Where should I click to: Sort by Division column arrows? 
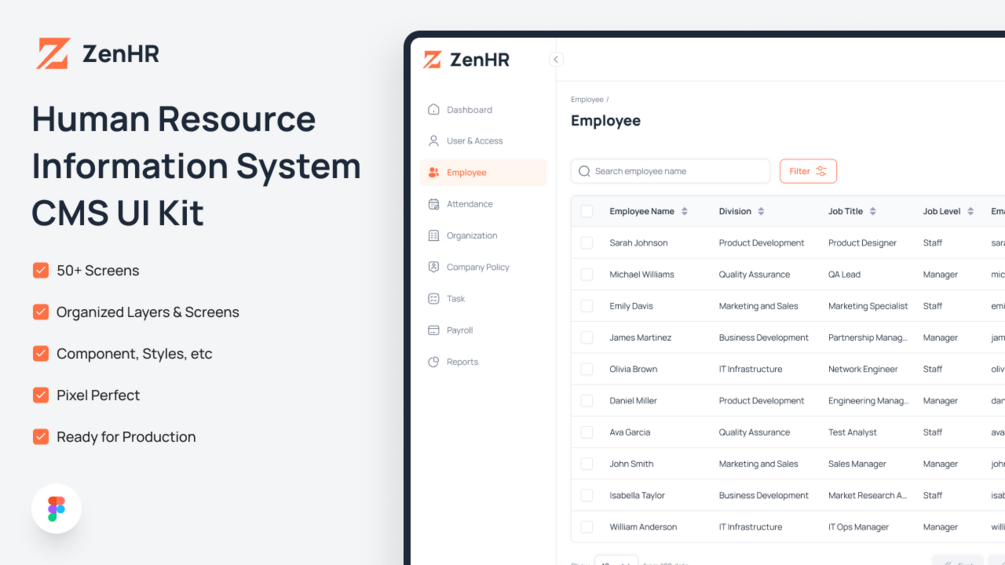761,211
